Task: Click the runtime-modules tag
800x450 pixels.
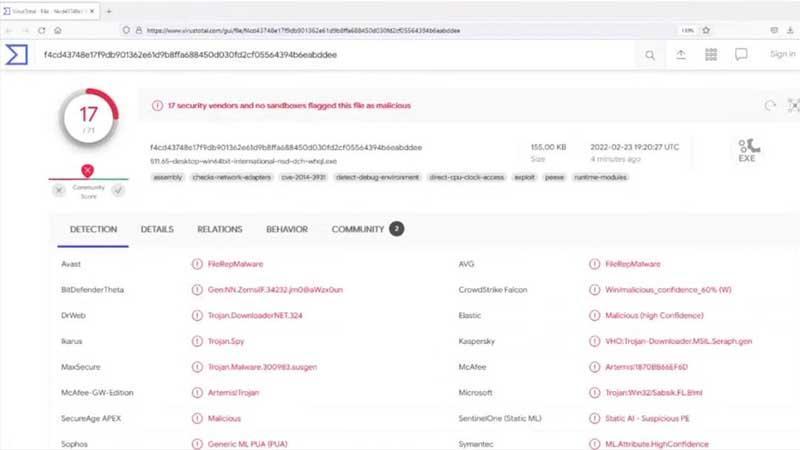Action: click(x=600, y=177)
